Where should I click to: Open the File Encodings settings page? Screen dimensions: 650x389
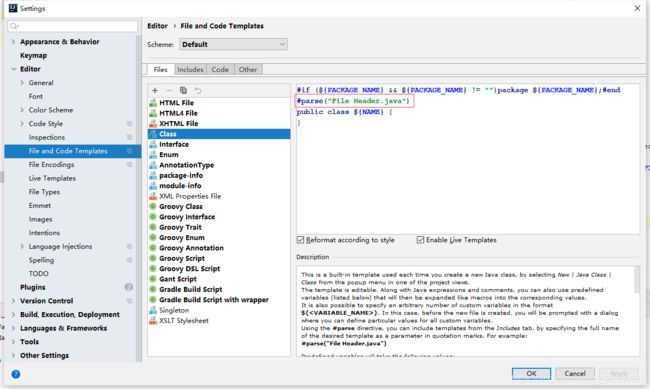[51, 165]
